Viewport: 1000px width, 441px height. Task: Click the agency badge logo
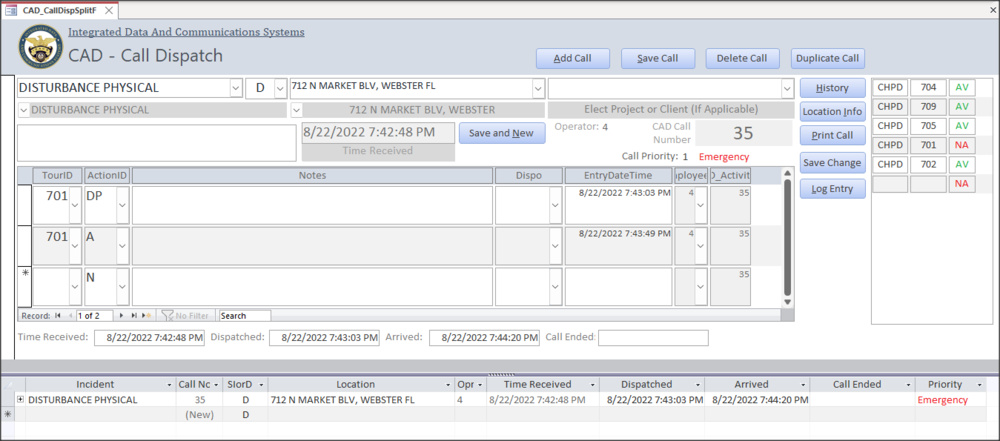40,46
